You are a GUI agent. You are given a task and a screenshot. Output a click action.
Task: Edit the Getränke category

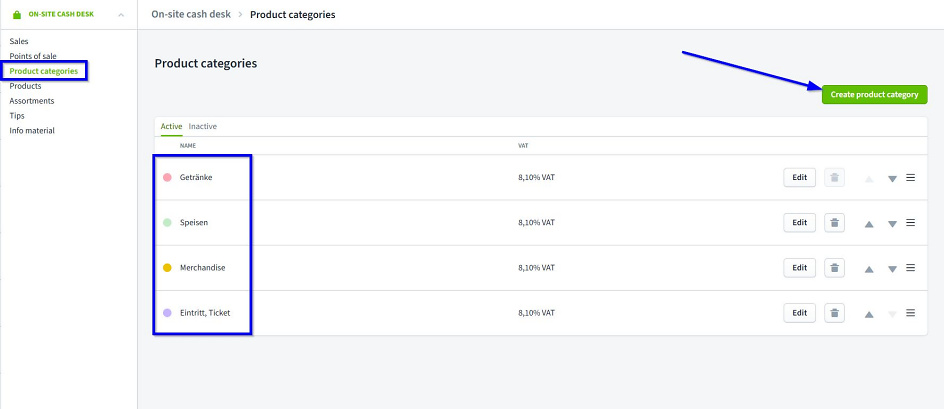coord(800,178)
